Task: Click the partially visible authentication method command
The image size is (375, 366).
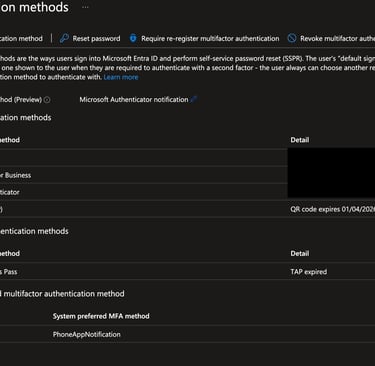Action: pyautogui.click(x=21, y=38)
